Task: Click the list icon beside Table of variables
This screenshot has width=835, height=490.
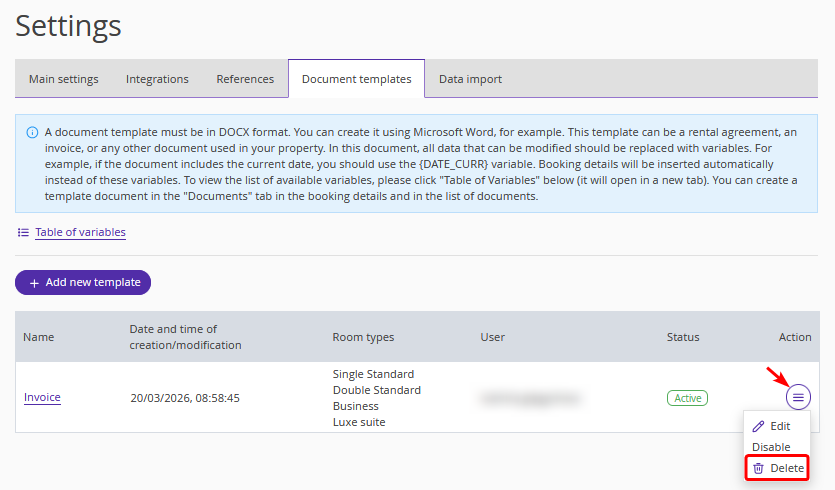Action: pos(23,232)
